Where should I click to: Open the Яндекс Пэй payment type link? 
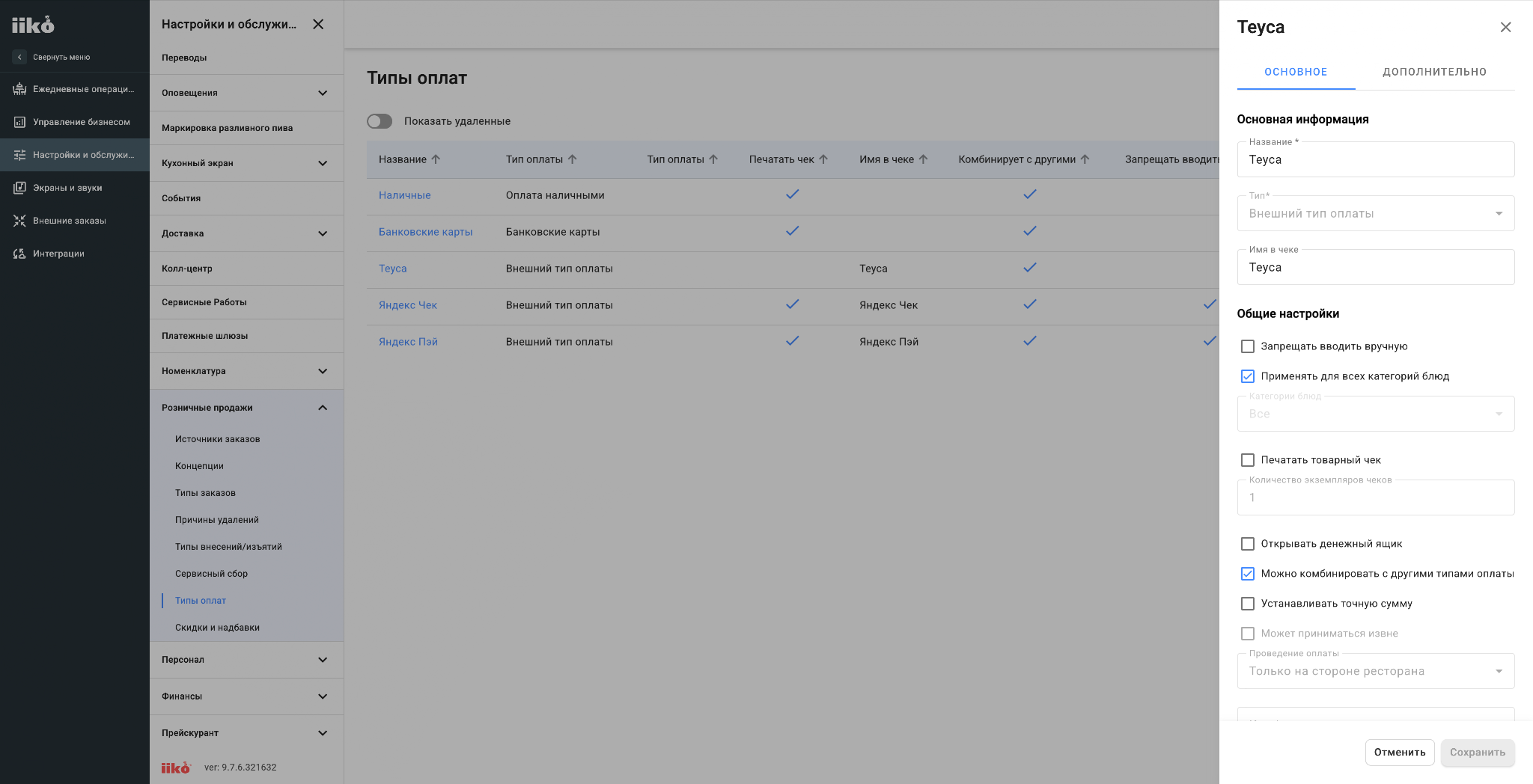408,342
